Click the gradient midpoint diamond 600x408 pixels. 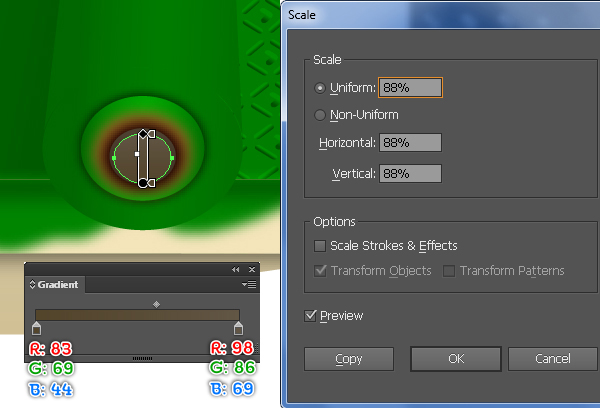click(x=157, y=304)
